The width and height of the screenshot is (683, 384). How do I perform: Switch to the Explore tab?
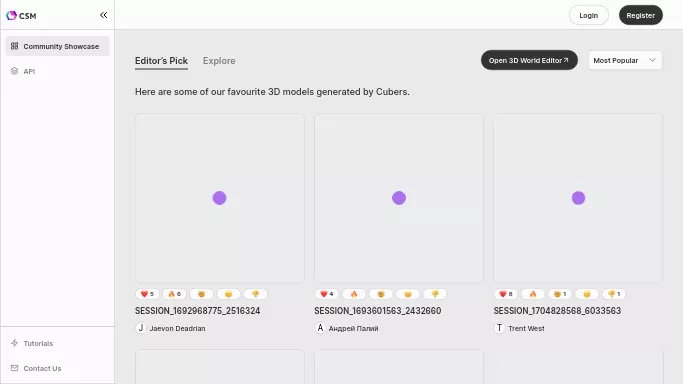click(x=219, y=61)
